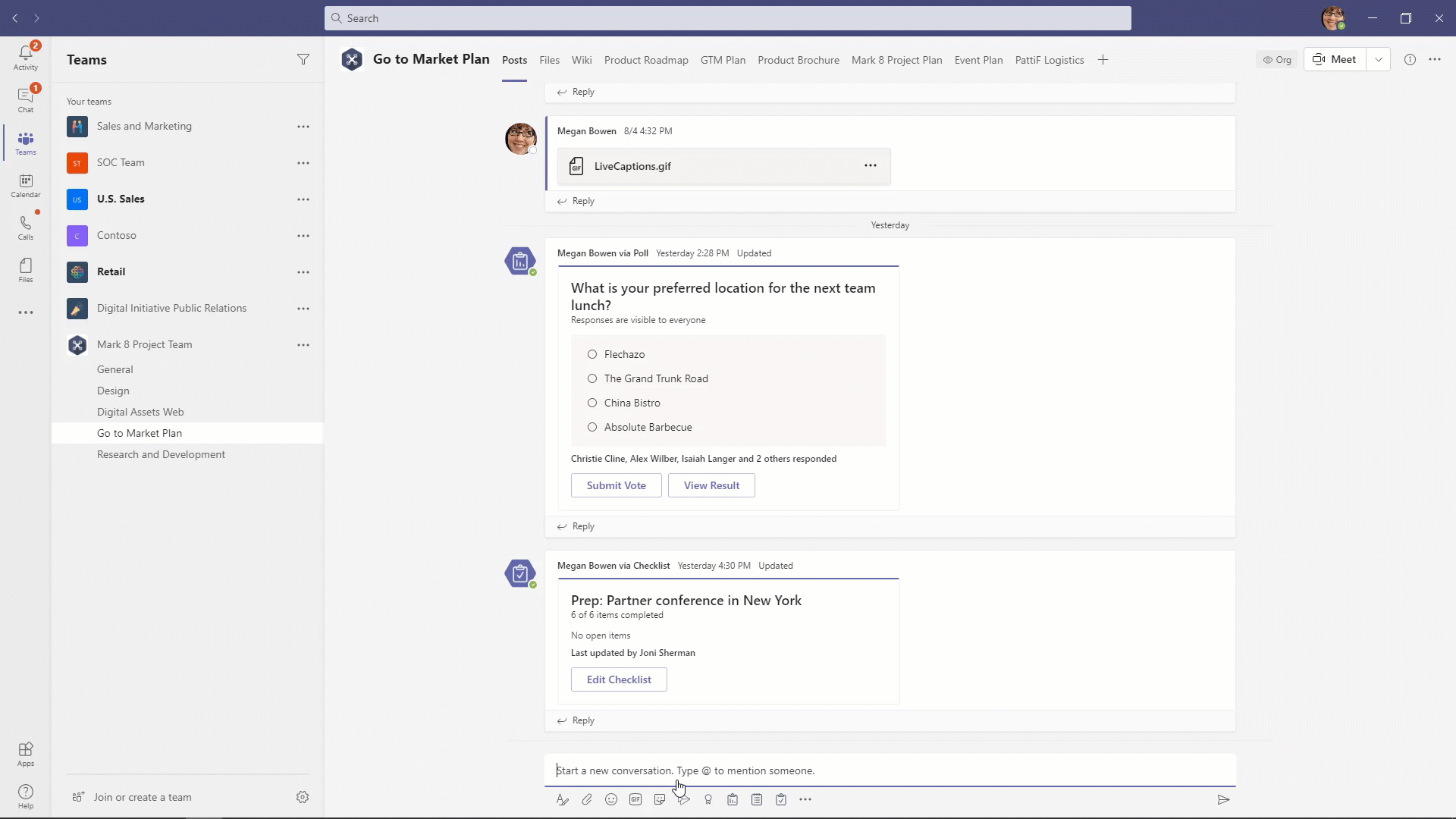Reply to the Checklist post

pos(576,720)
